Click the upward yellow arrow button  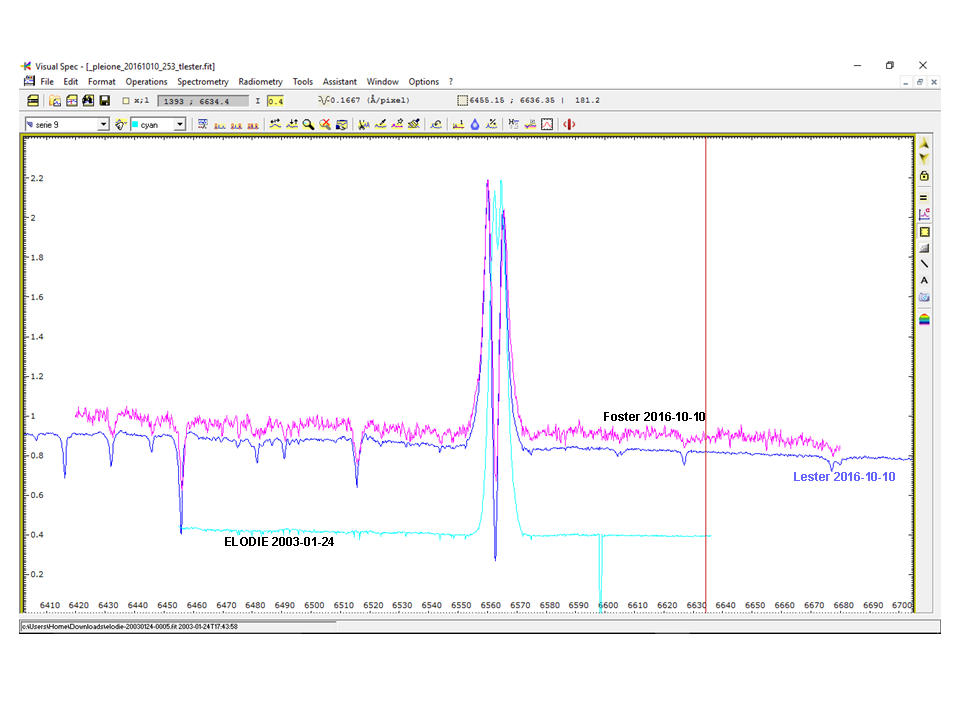(924, 144)
